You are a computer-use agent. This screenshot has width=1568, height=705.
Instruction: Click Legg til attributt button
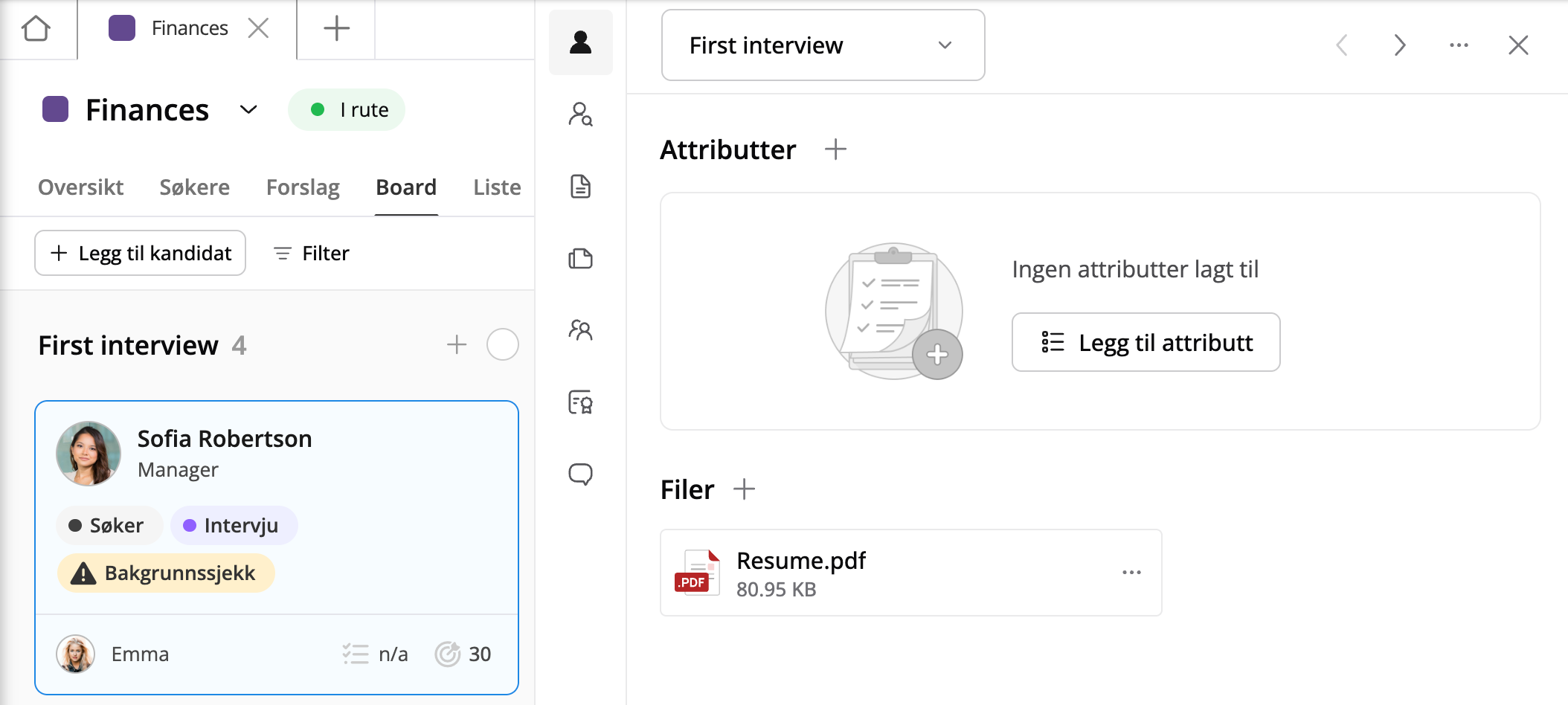(x=1146, y=343)
